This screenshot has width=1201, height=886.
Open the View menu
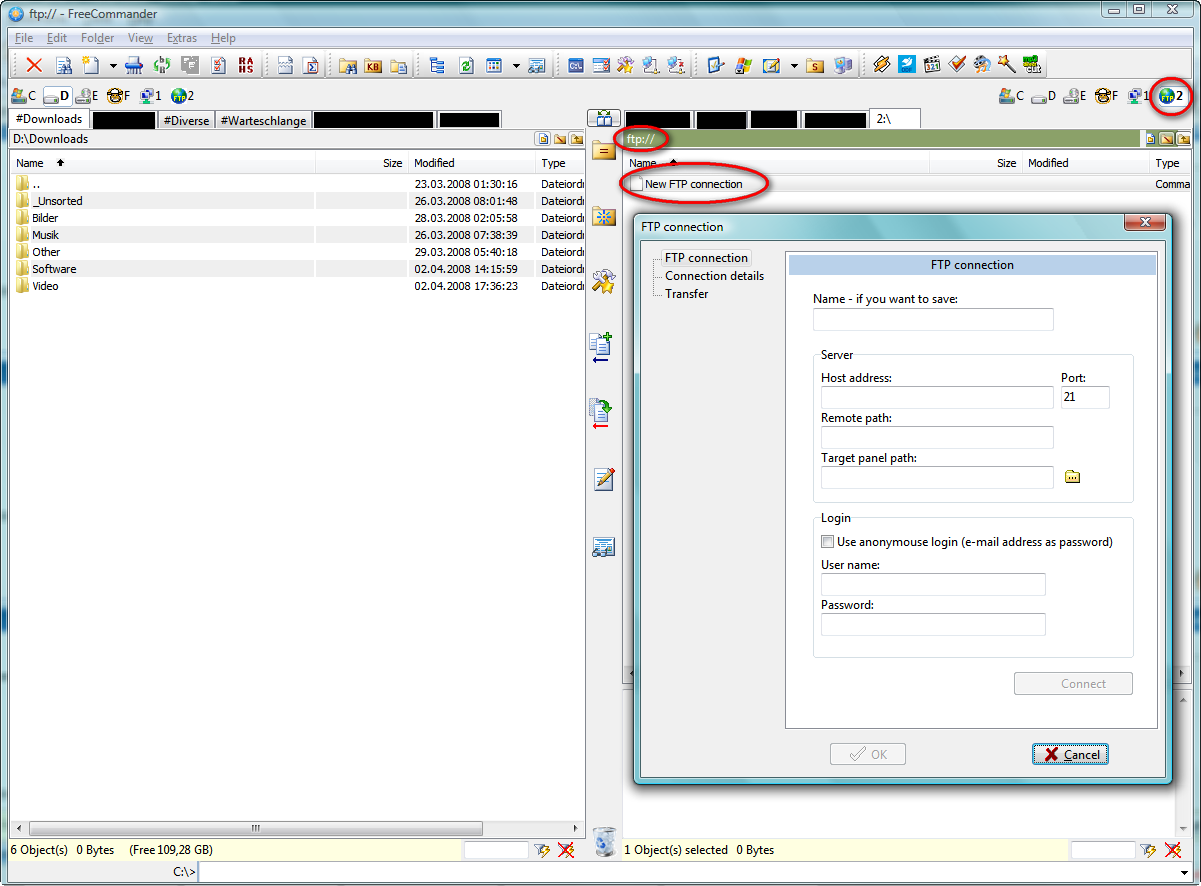pyautogui.click(x=141, y=38)
